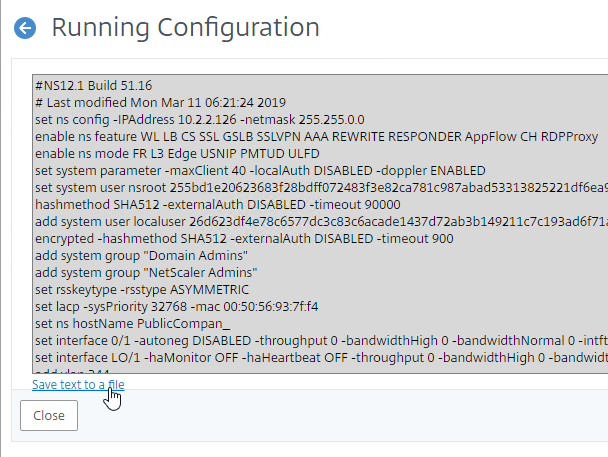Click the enable ns mode FR L3 line
The width and height of the screenshot is (608, 457).
click(x=177, y=153)
